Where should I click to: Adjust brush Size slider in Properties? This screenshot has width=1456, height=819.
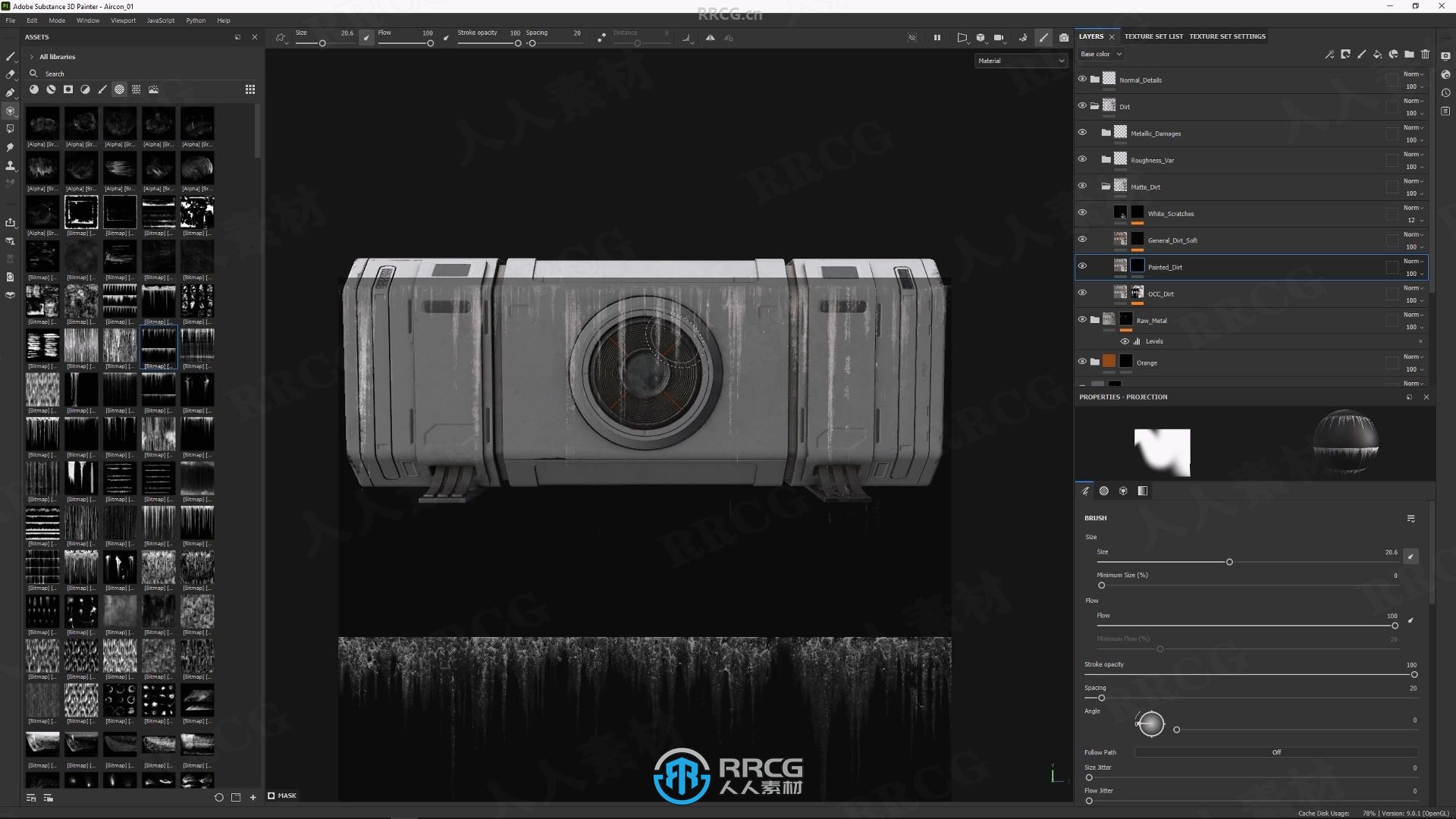(1247, 562)
